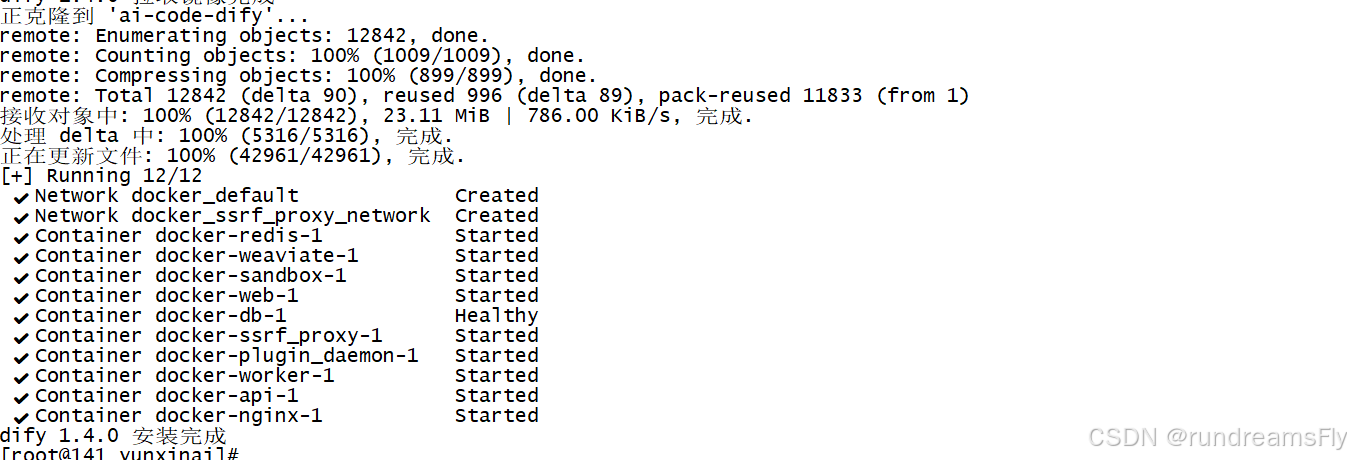Click checkmark beside docker_ssrf_proxy_network

(21, 217)
